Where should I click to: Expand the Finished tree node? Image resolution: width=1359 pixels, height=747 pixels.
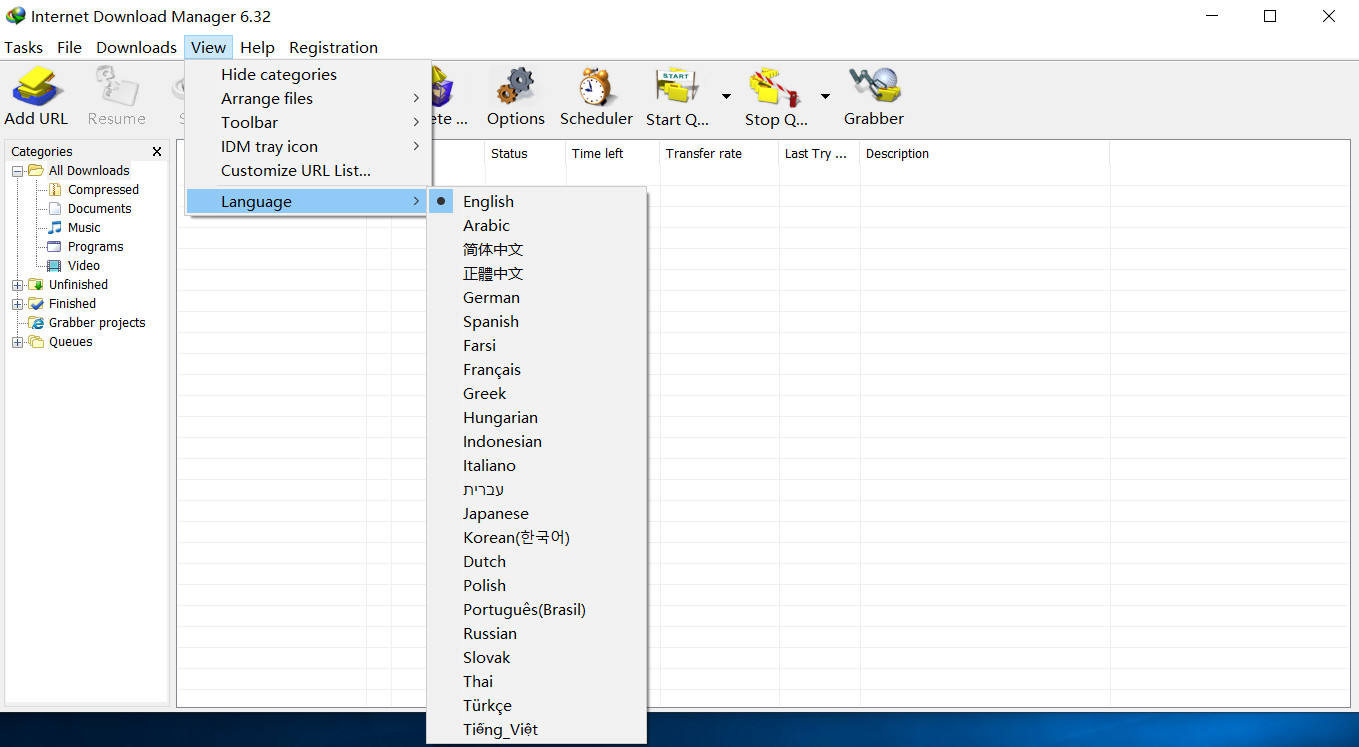pyautogui.click(x=17, y=304)
